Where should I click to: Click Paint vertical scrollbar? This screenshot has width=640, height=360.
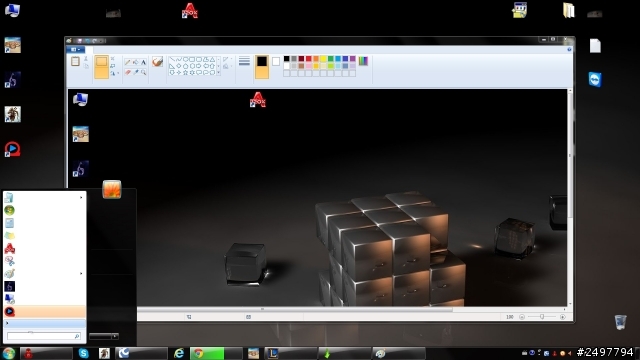coord(570,155)
